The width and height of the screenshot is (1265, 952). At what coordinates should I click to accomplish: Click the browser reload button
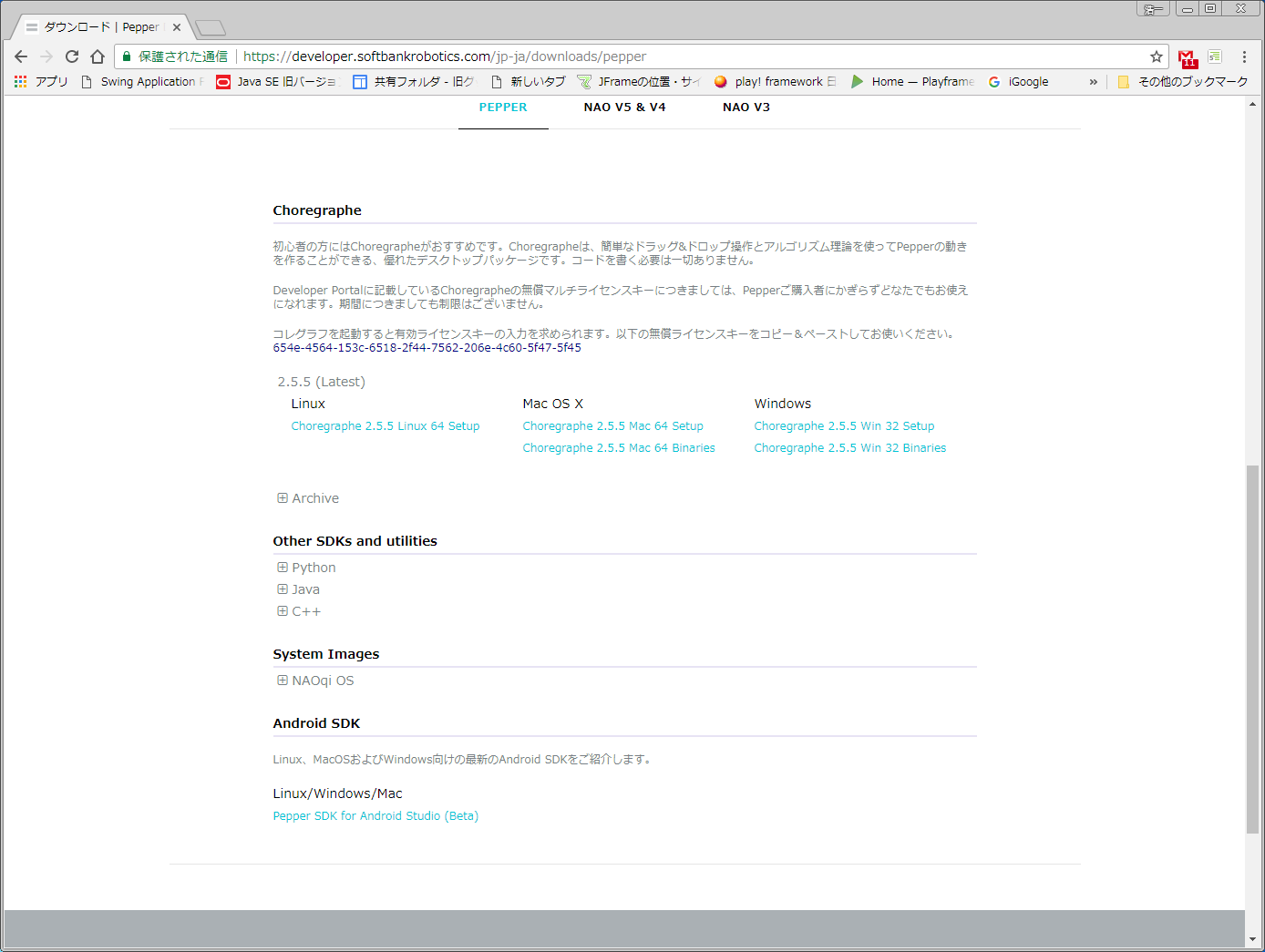72,56
